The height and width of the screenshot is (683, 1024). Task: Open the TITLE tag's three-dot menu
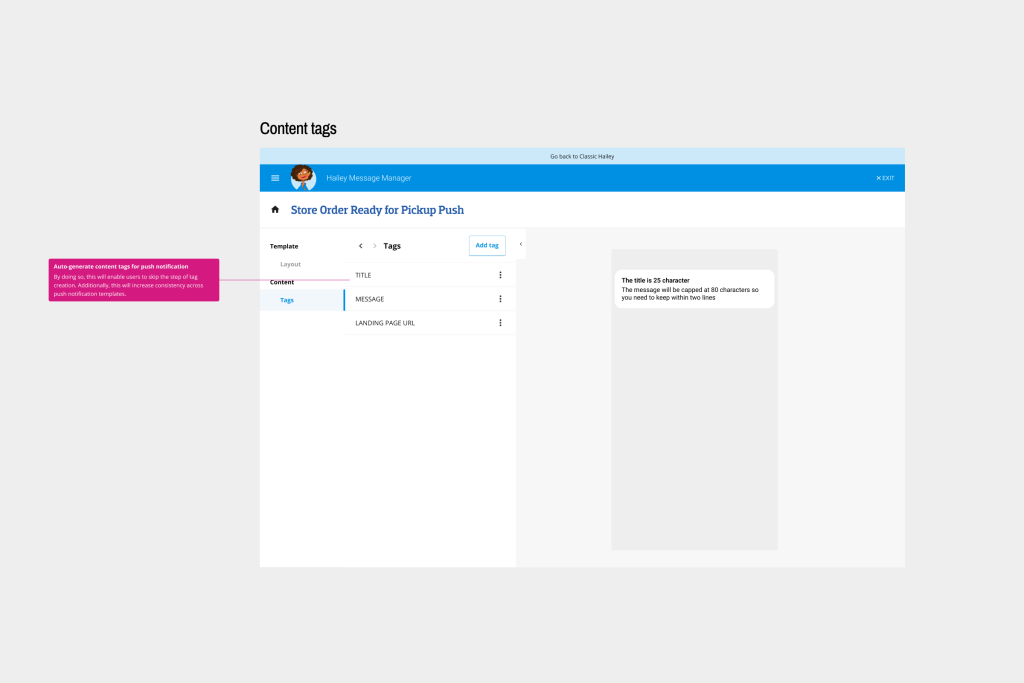pos(500,275)
